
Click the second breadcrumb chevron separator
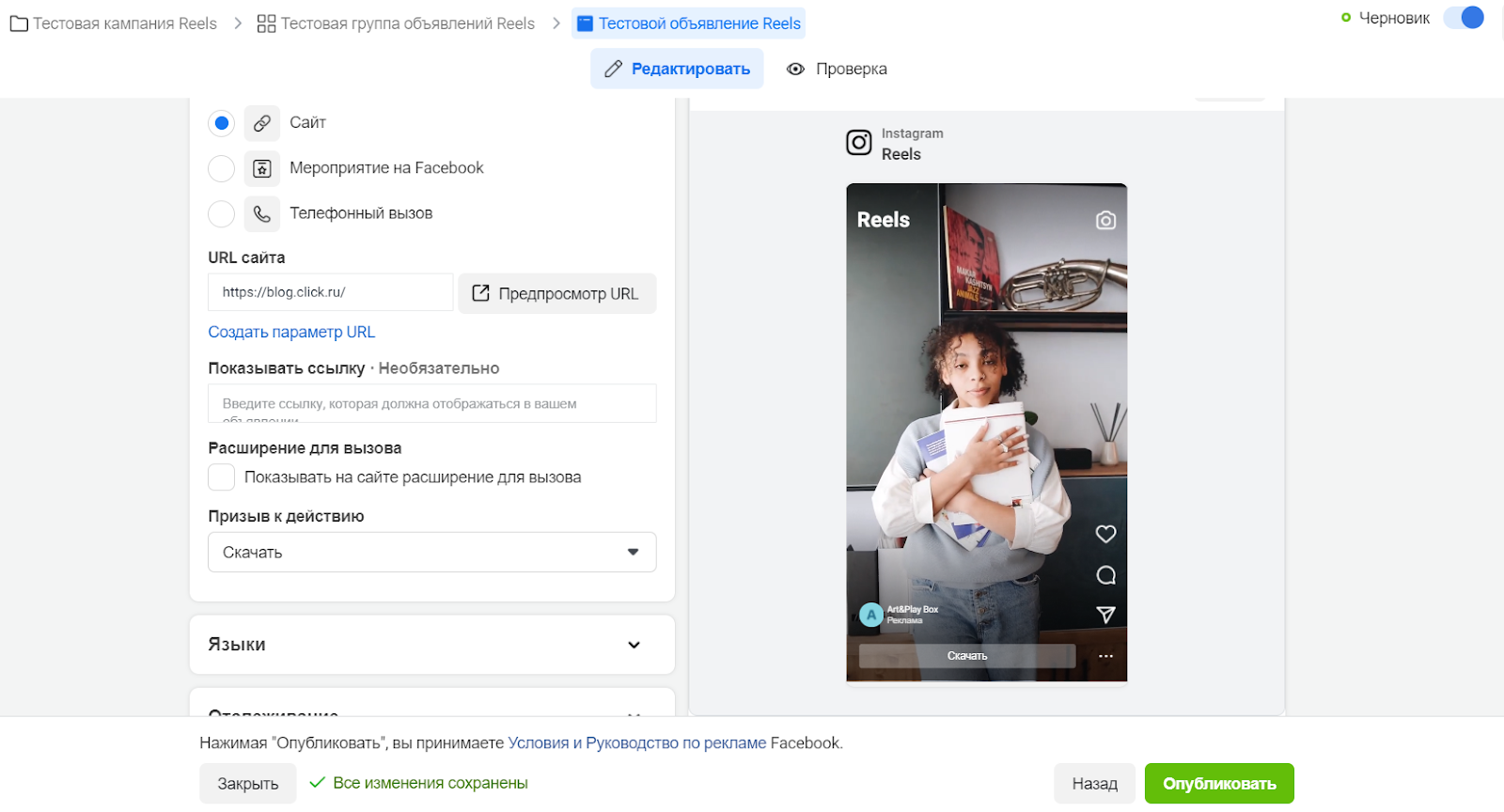[556, 23]
